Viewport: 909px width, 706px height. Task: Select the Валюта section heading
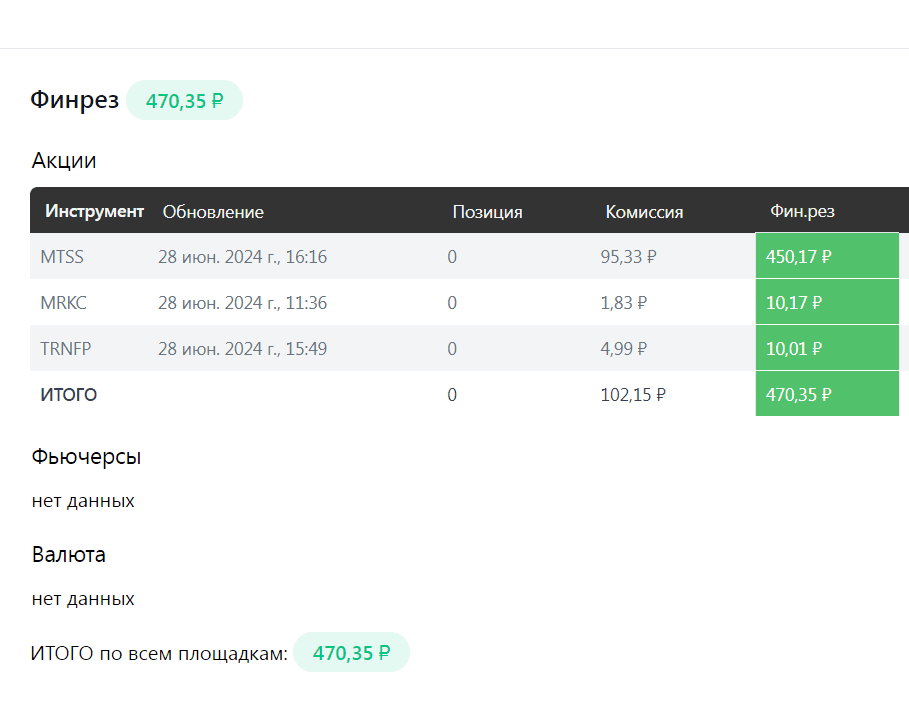[x=68, y=555]
